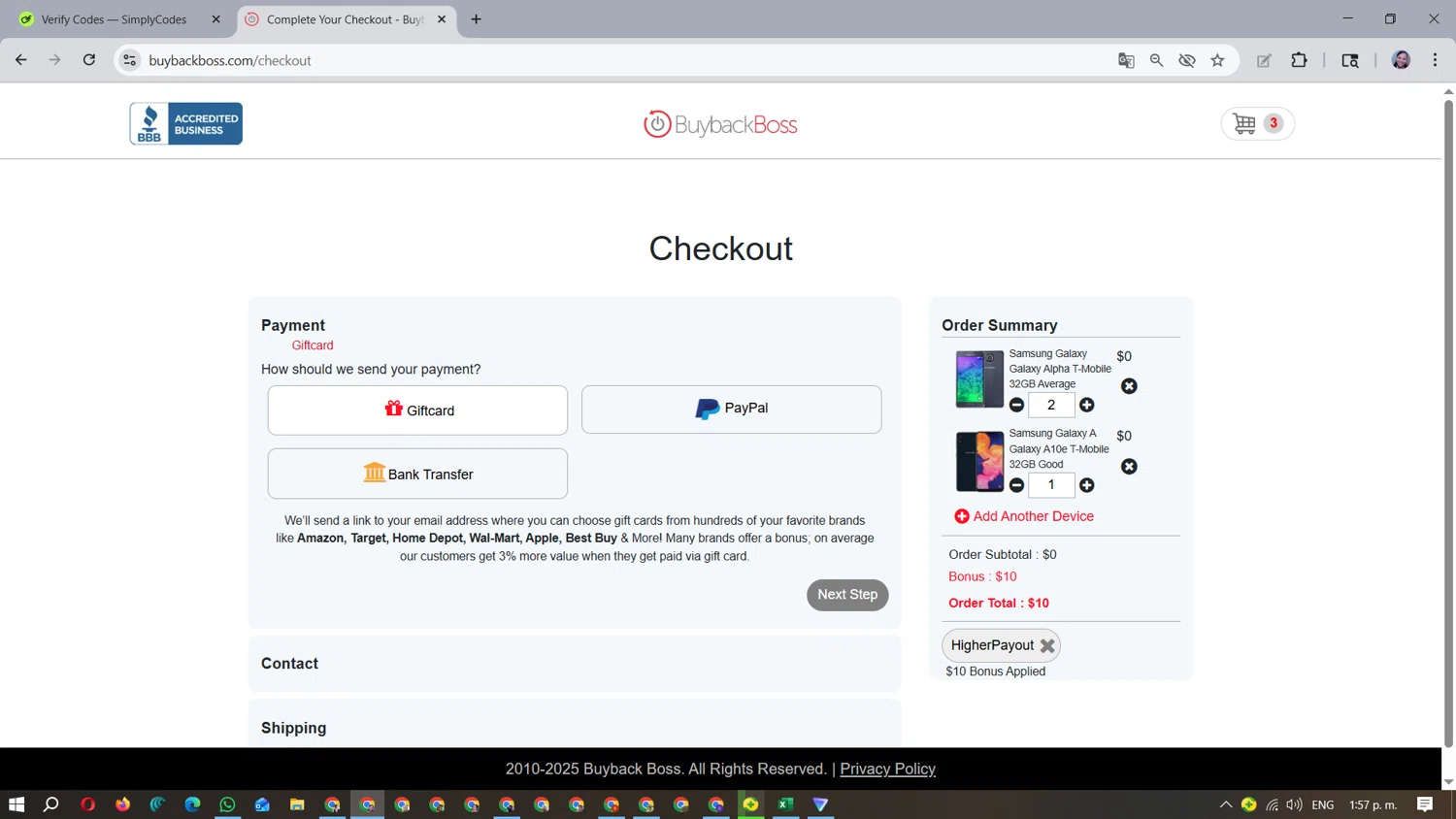Open Excel from taskbar
Viewport: 1456px width, 819px height.
(785, 804)
